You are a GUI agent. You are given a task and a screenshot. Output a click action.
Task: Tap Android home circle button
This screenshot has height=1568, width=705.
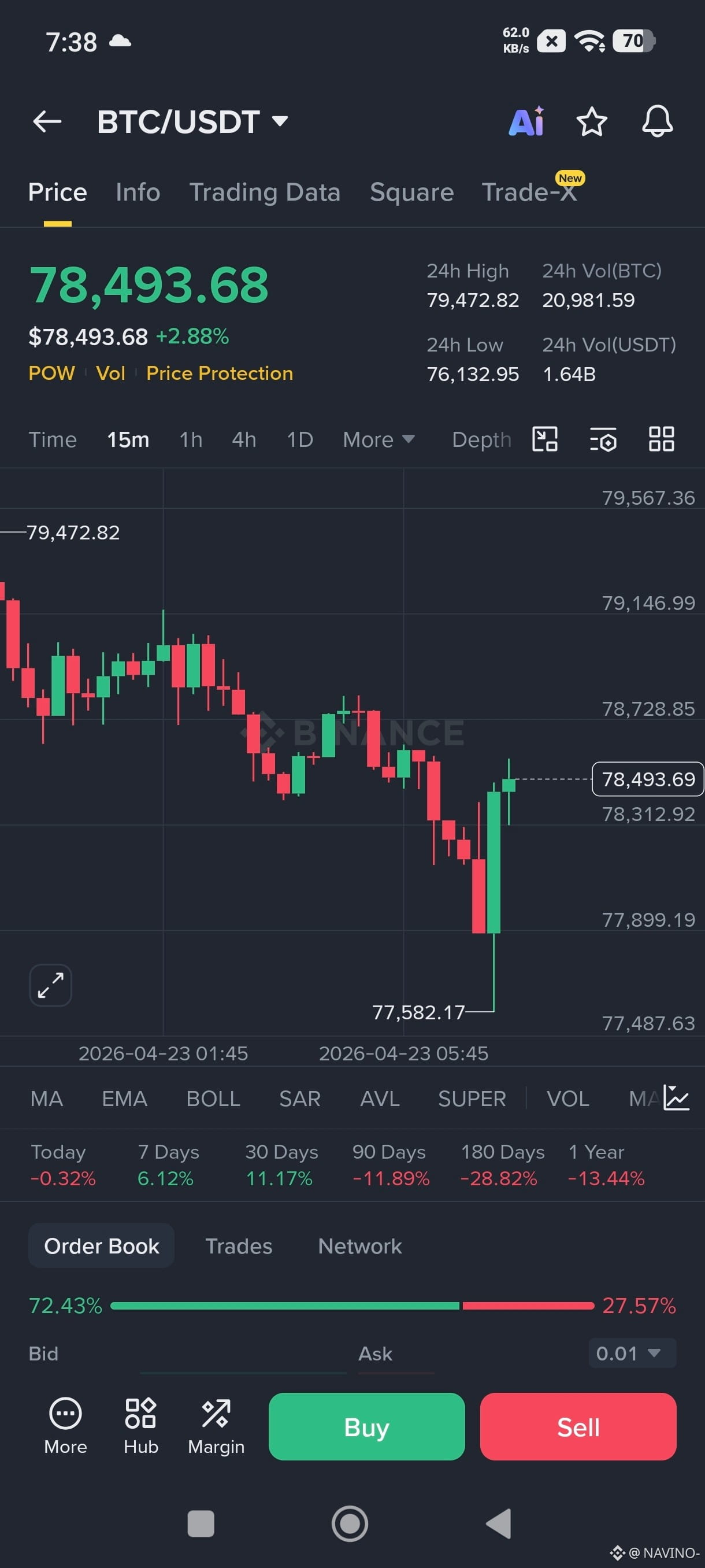click(x=350, y=1523)
